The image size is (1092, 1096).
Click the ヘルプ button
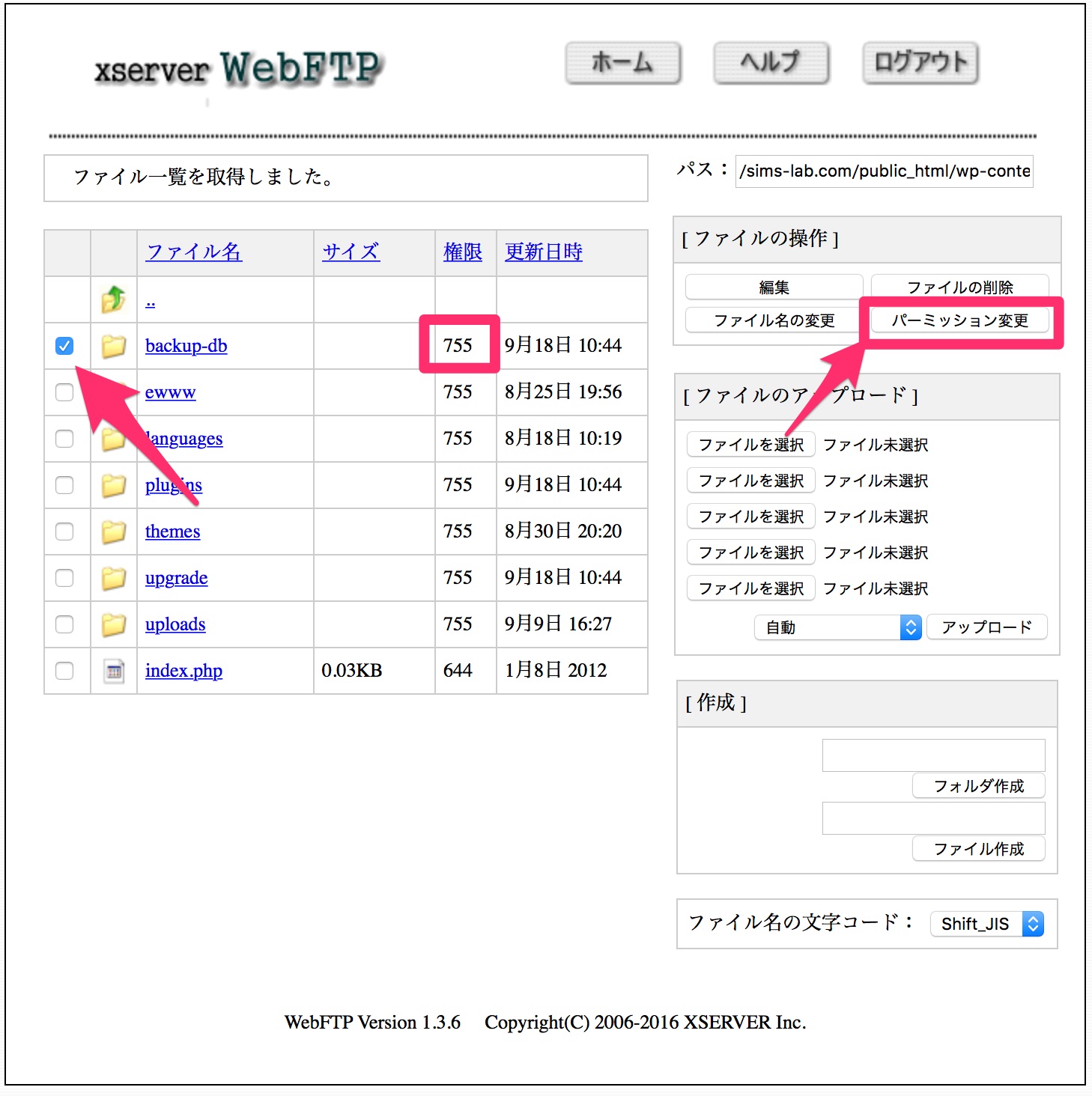[771, 62]
